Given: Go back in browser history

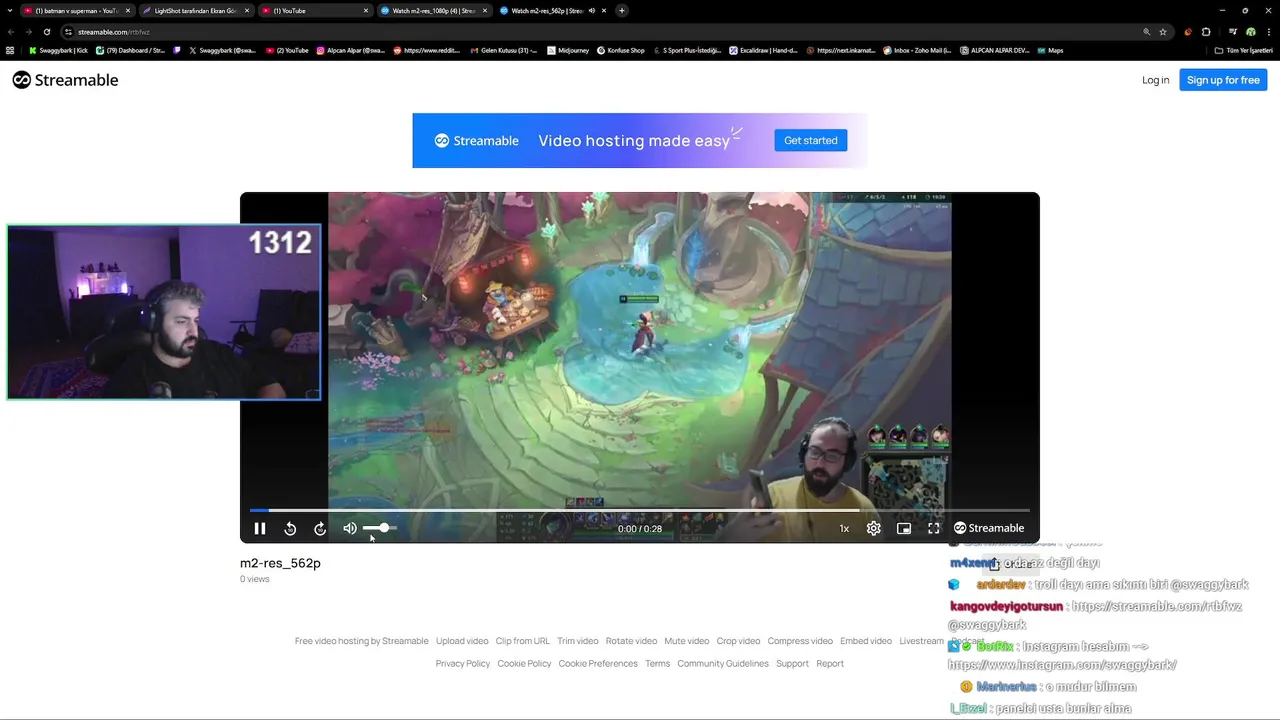Looking at the screenshot, I should coord(11,32).
